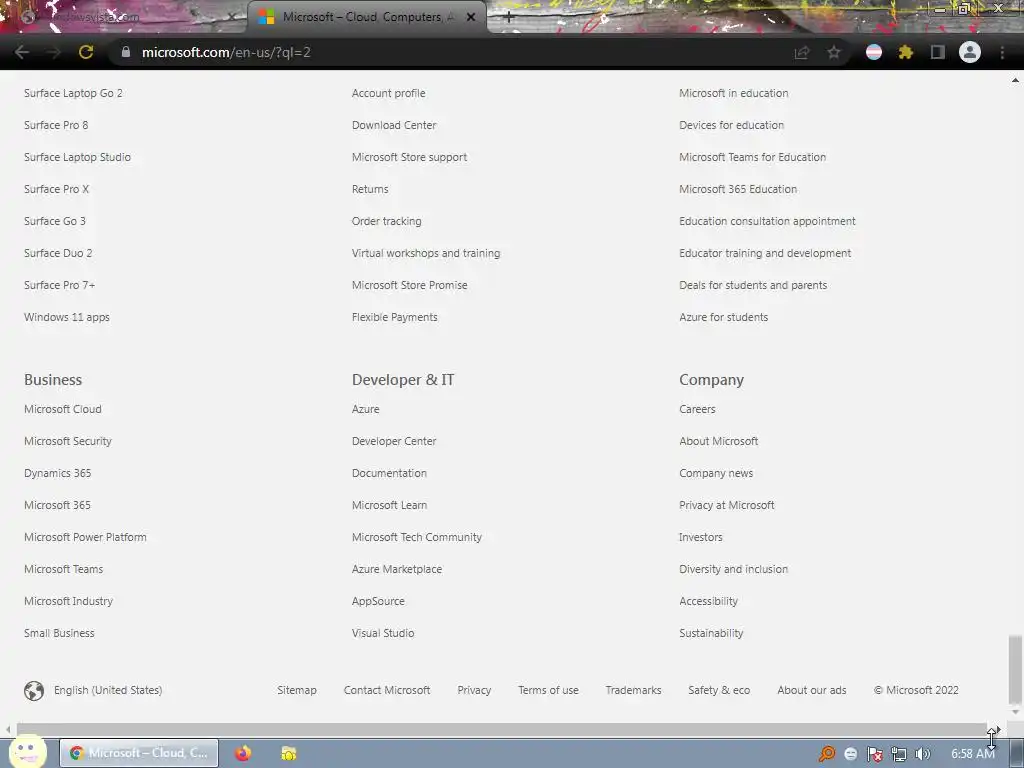Screen dimensions: 1024x768
Task: Click the volume speaker tray icon
Action: 922,754
